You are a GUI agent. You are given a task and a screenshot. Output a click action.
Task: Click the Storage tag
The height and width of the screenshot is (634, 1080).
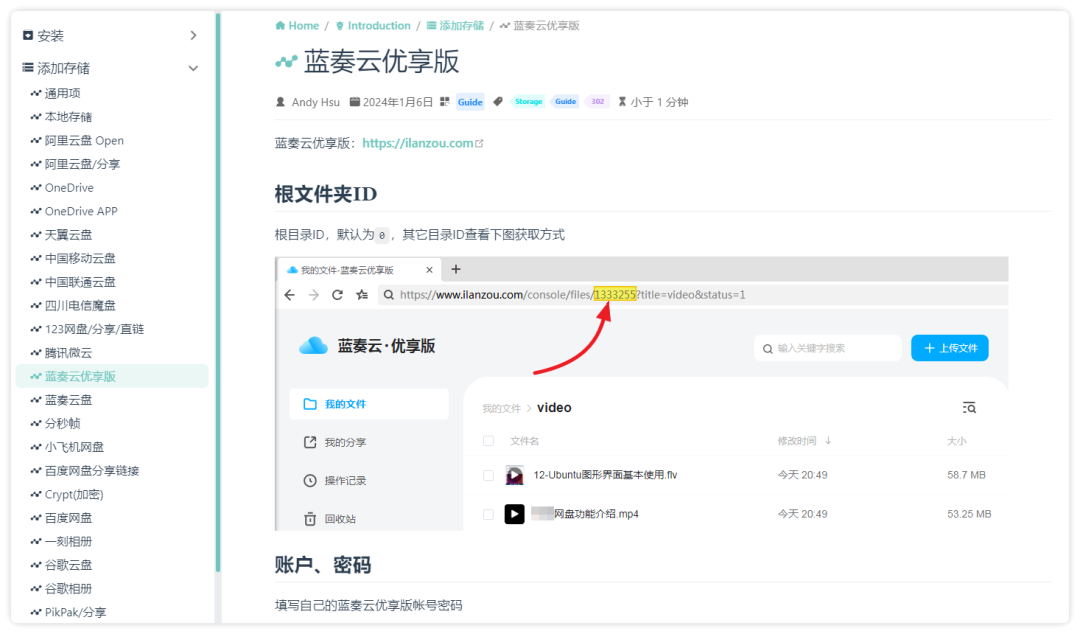(528, 102)
